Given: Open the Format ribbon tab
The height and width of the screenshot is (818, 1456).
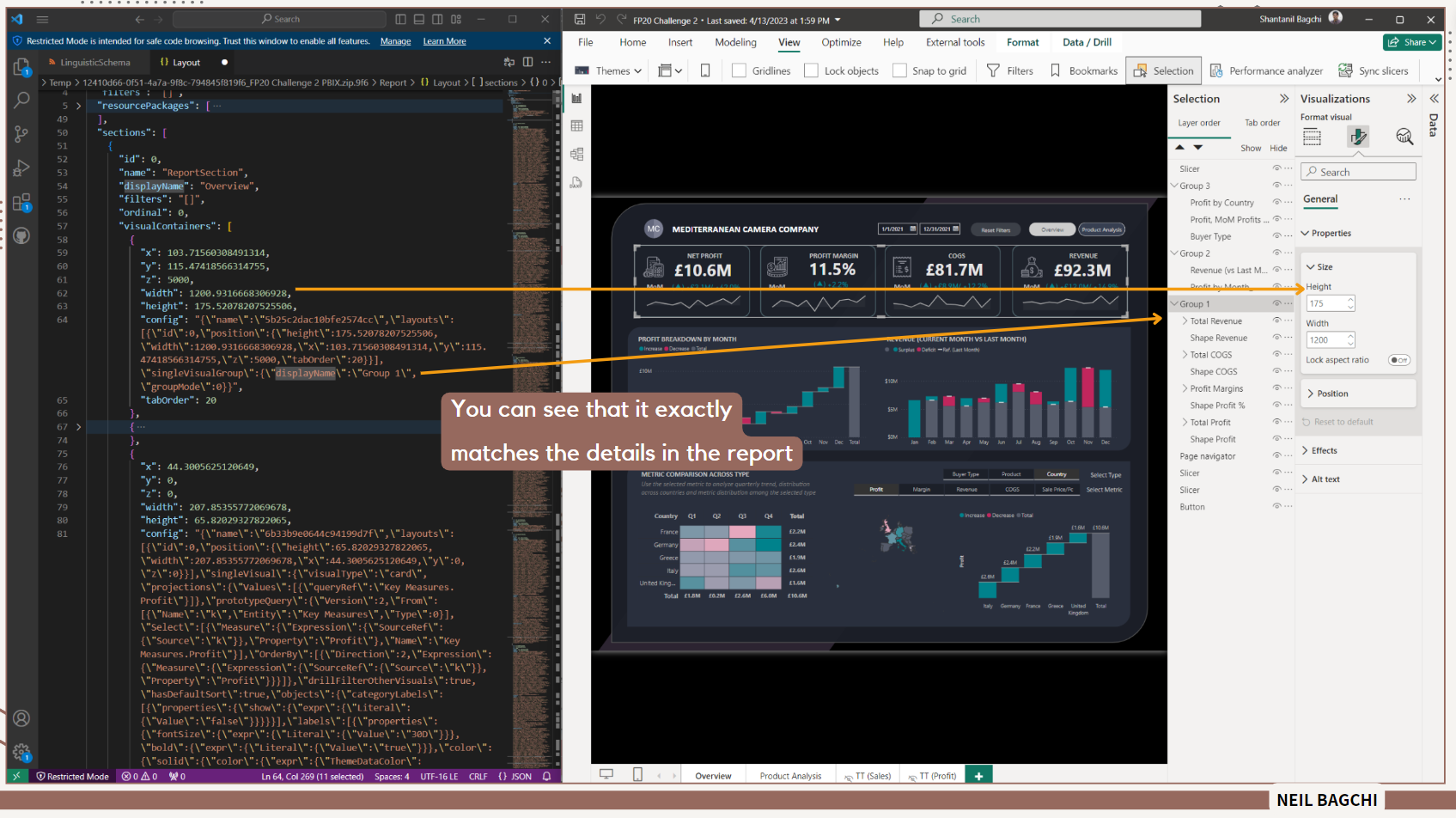Looking at the screenshot, I should coord(1022,42).
